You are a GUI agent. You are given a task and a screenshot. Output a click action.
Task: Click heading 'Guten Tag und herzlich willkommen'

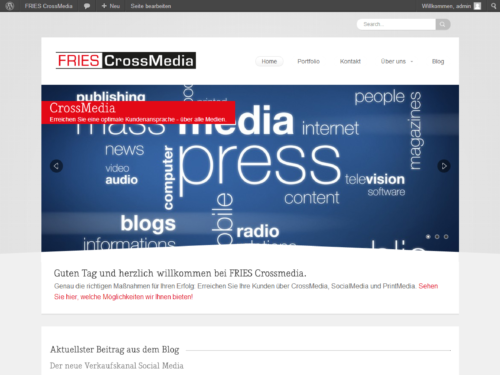tap(180, 273)
